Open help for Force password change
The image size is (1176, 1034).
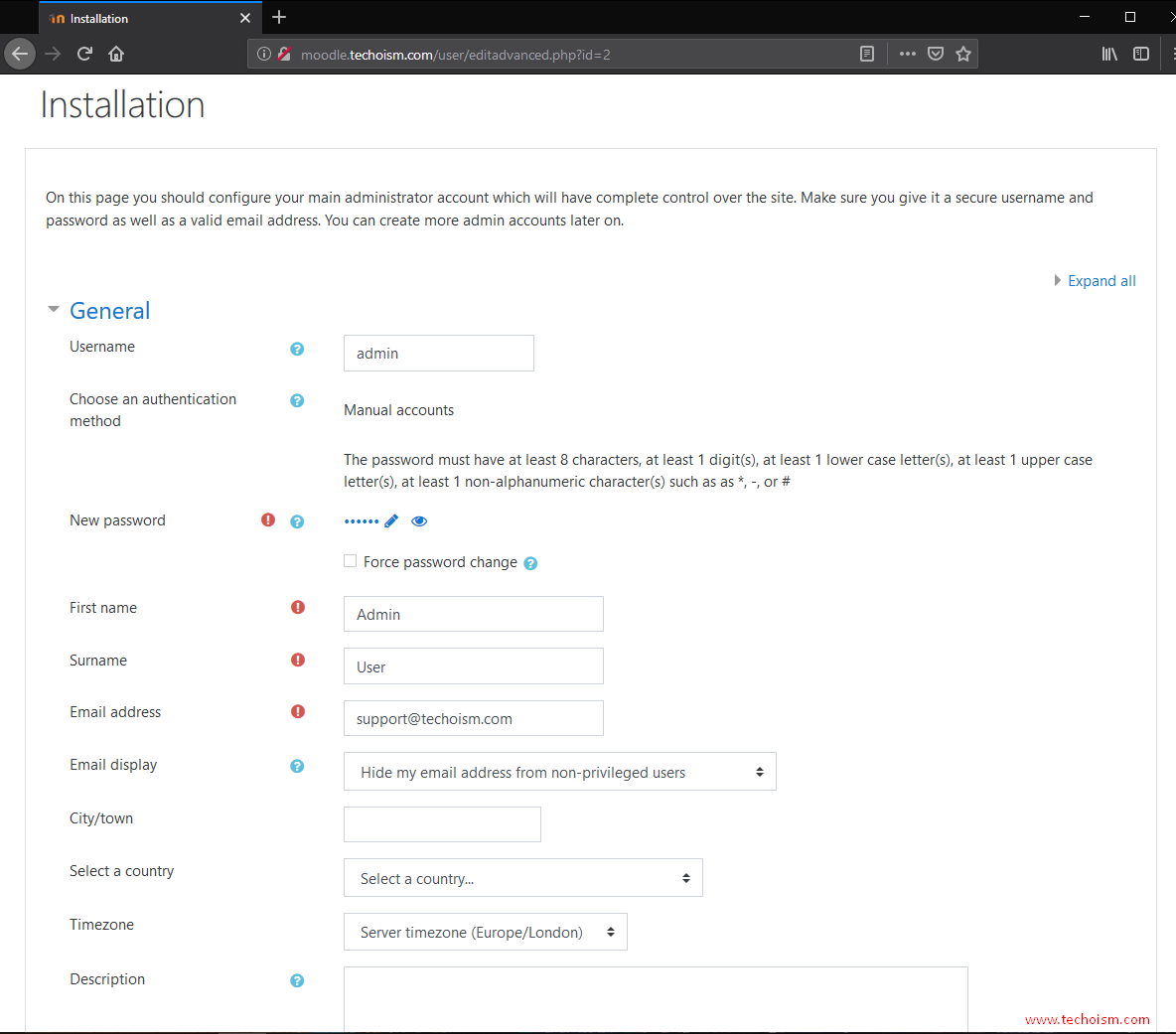click(530, 564)
